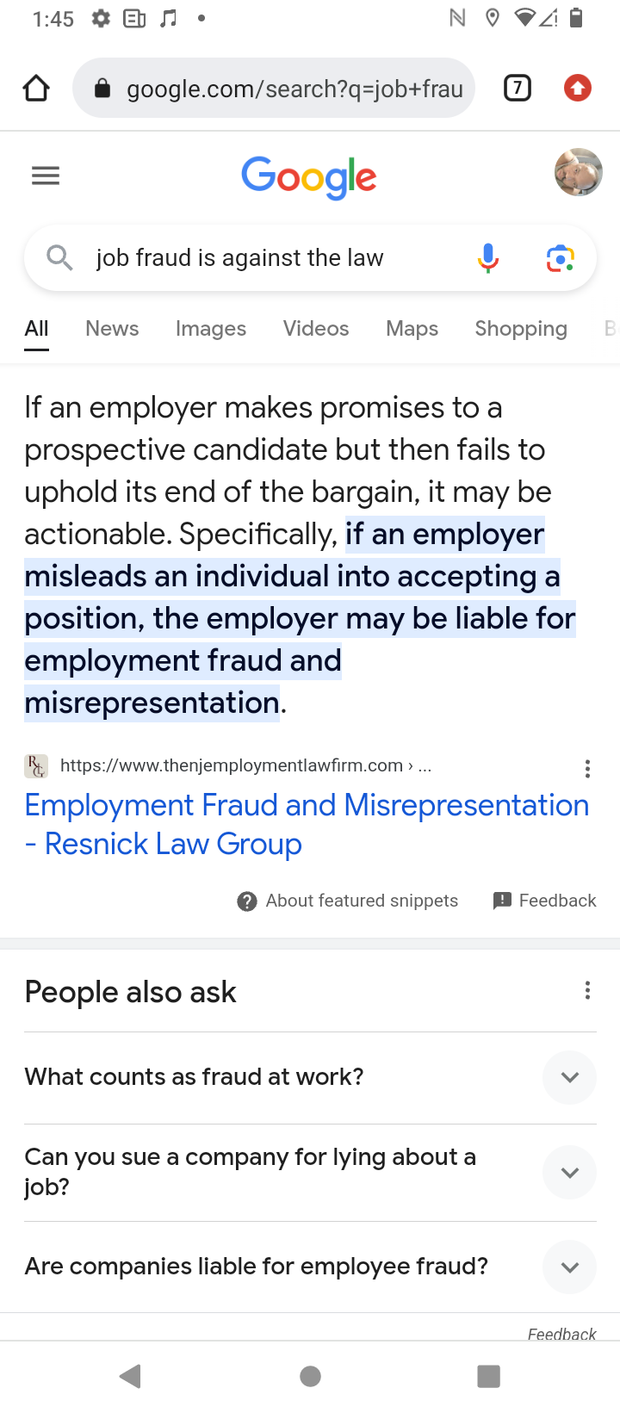Tap the magnifier search icon
620x1412 pixels.
coord(60,258)
